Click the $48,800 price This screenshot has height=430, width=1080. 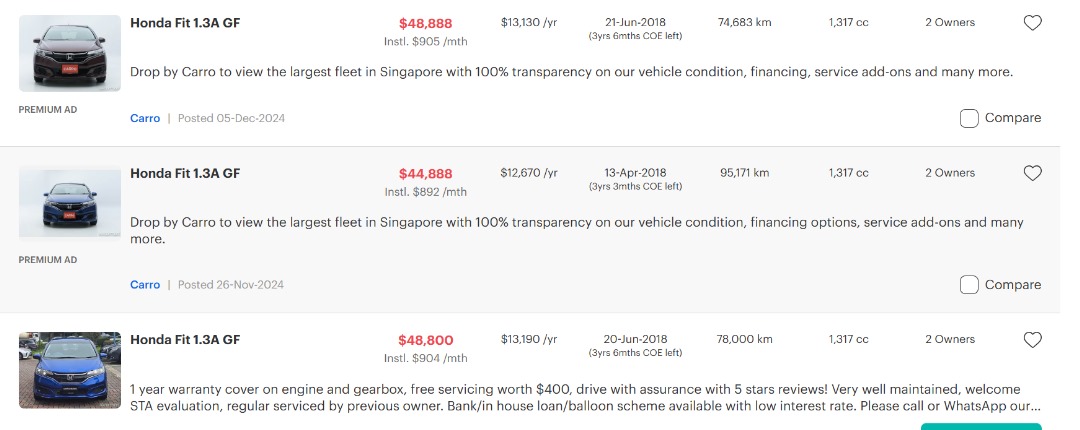(425, 340)
